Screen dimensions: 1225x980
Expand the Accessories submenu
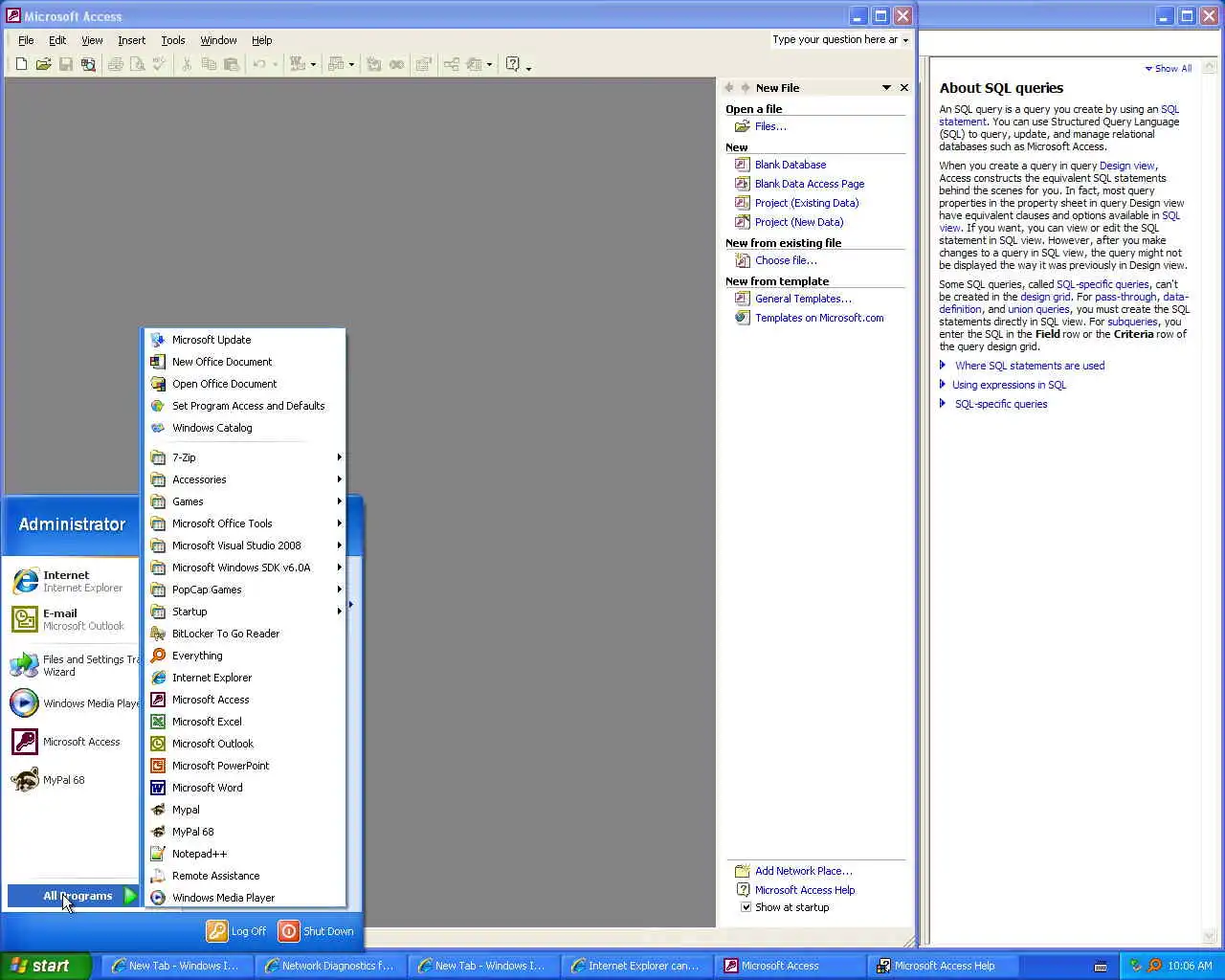(245, 479)
